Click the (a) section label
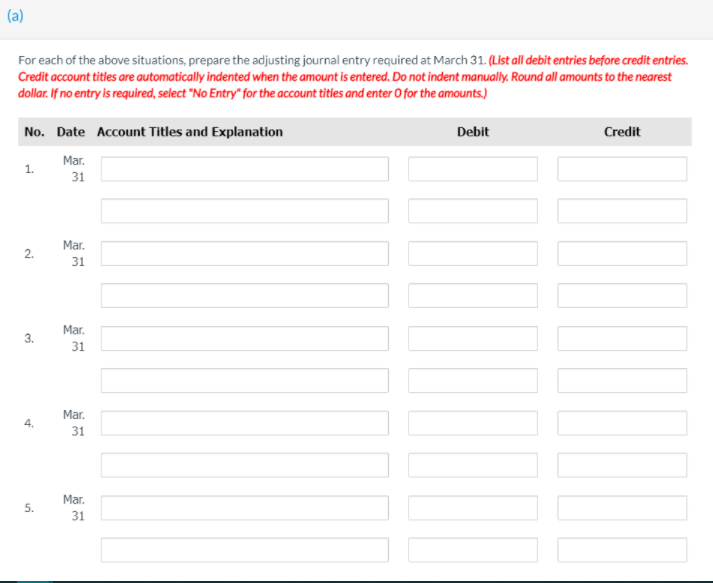 coord(15,16)
